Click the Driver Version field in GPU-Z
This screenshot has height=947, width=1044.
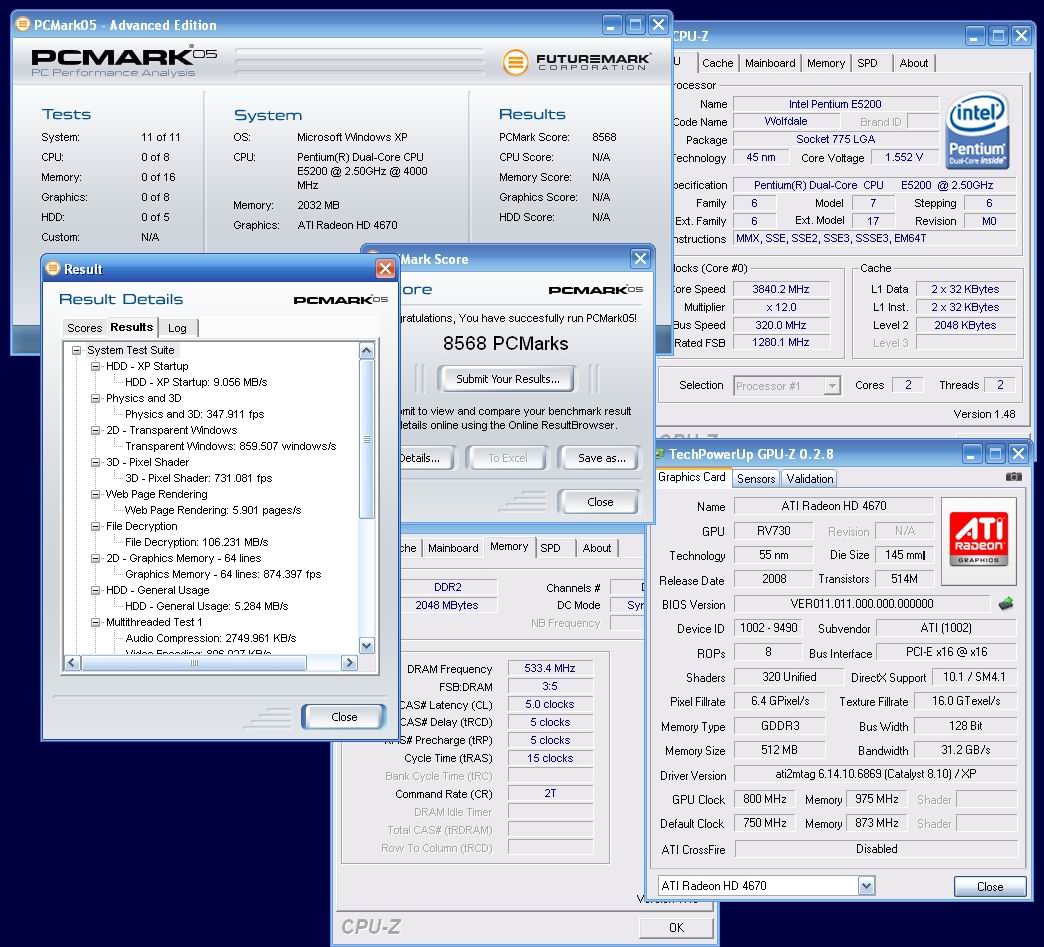click(876, 774)
